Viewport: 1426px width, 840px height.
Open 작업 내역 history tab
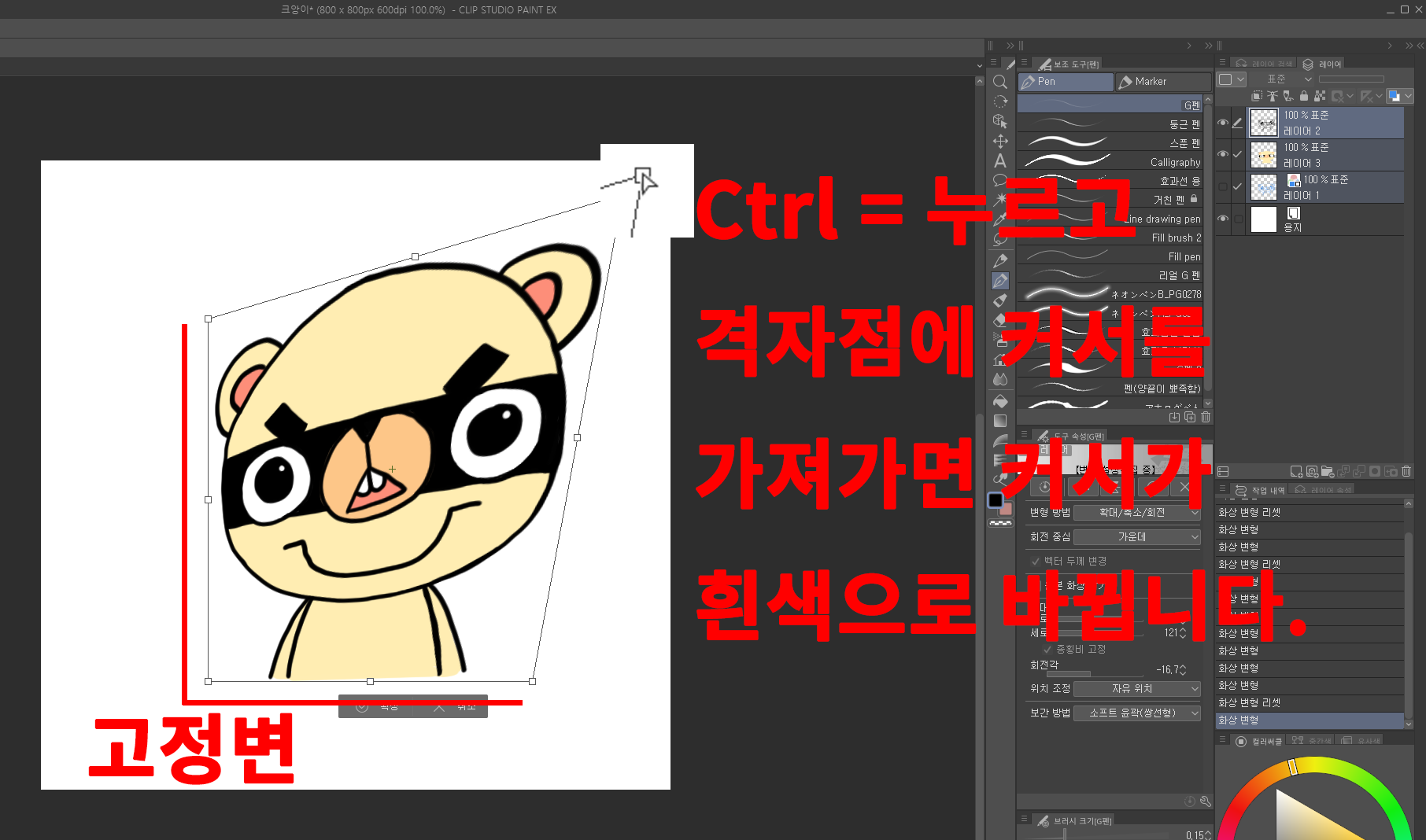tap(1260, 489)
